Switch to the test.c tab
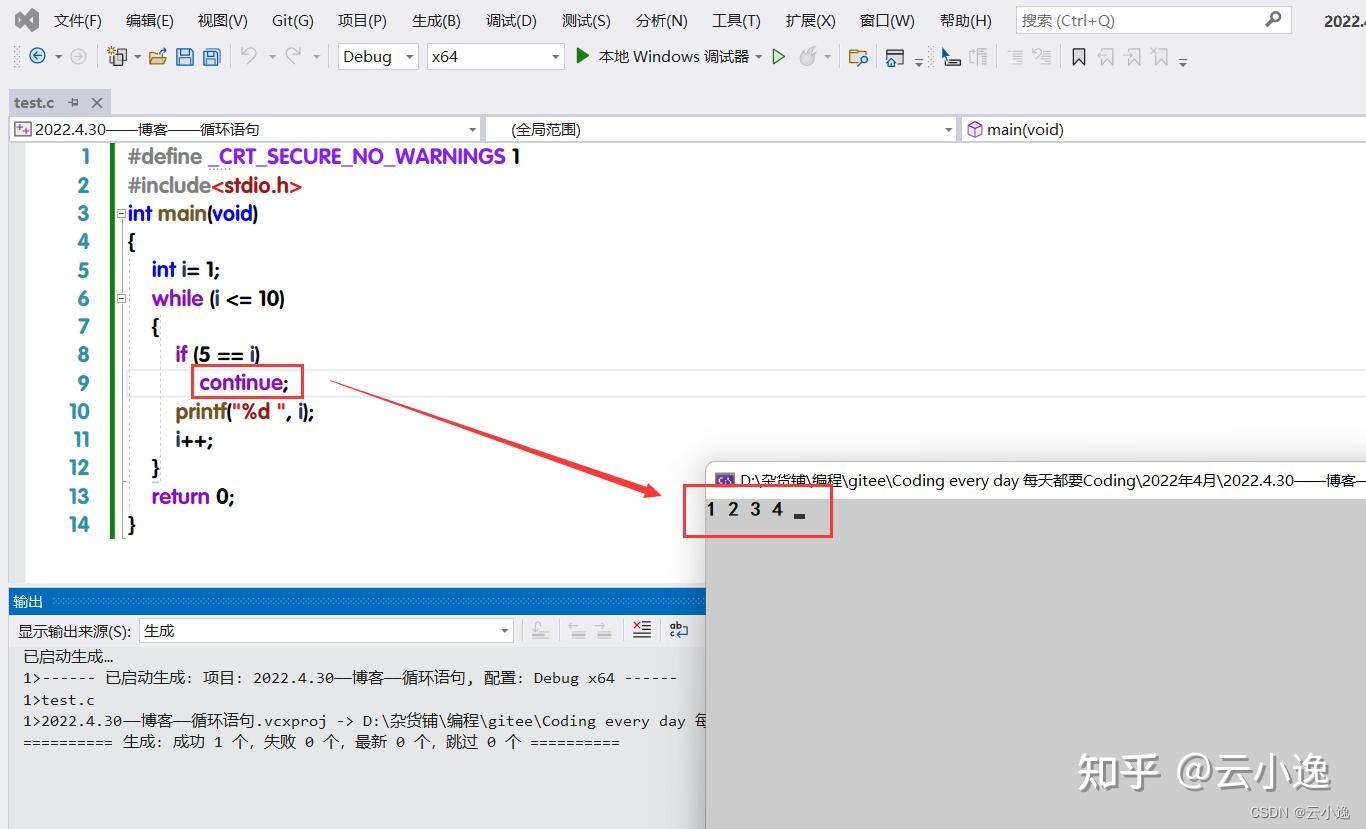The height and width of the screenshot is (829, 1366). [x=33, y=101]
